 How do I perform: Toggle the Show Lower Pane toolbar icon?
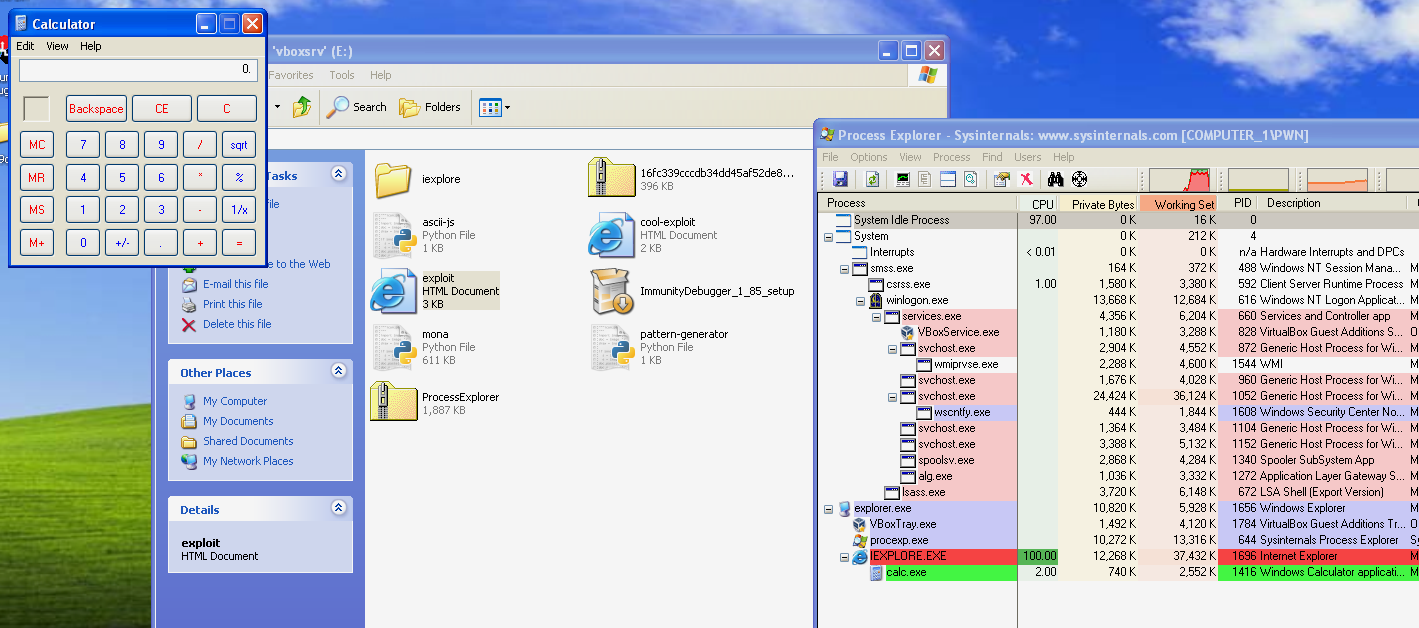(x=947, y=179)
